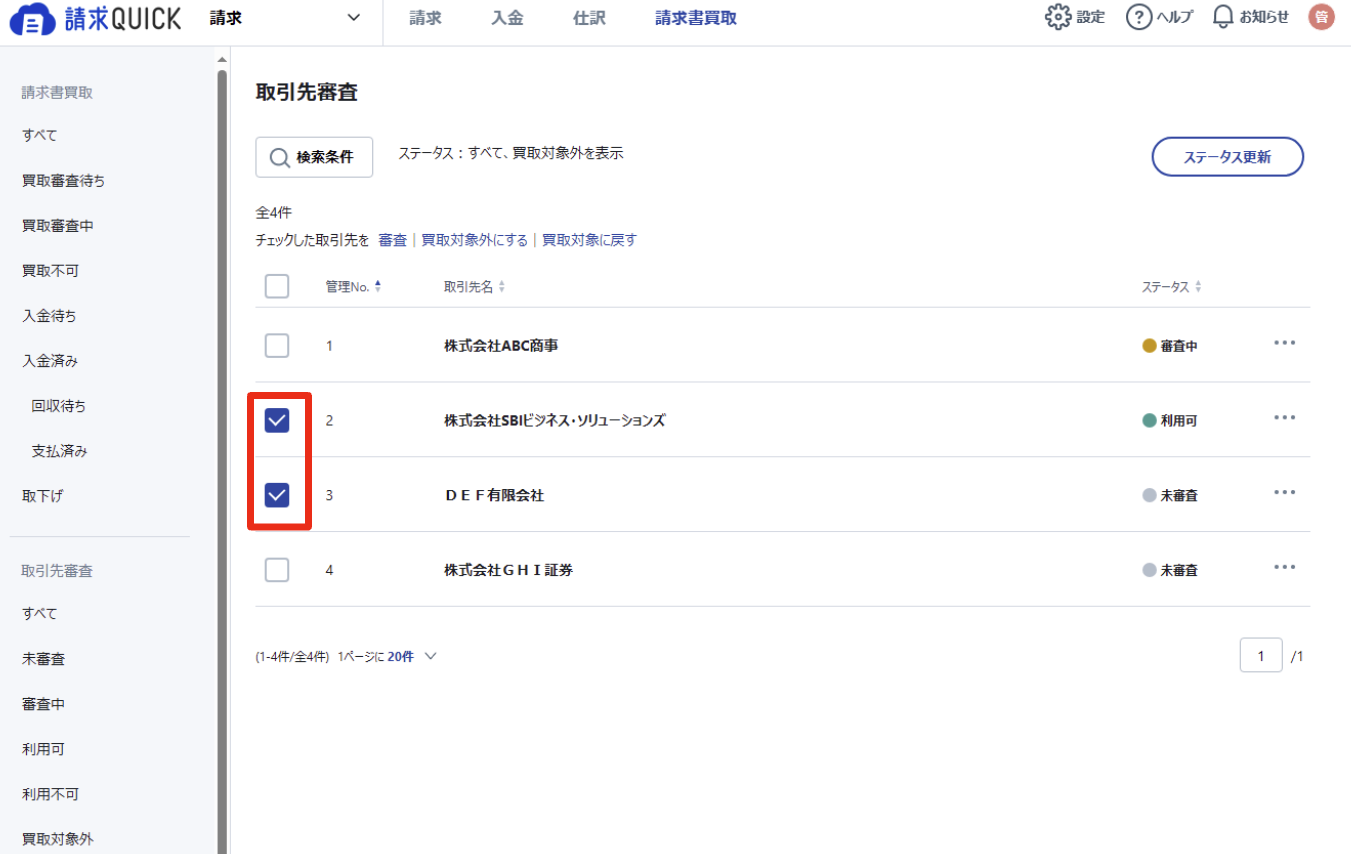Click the help question mark icon
Viewport: 1351px width, 854px height.
[1139, 17]
